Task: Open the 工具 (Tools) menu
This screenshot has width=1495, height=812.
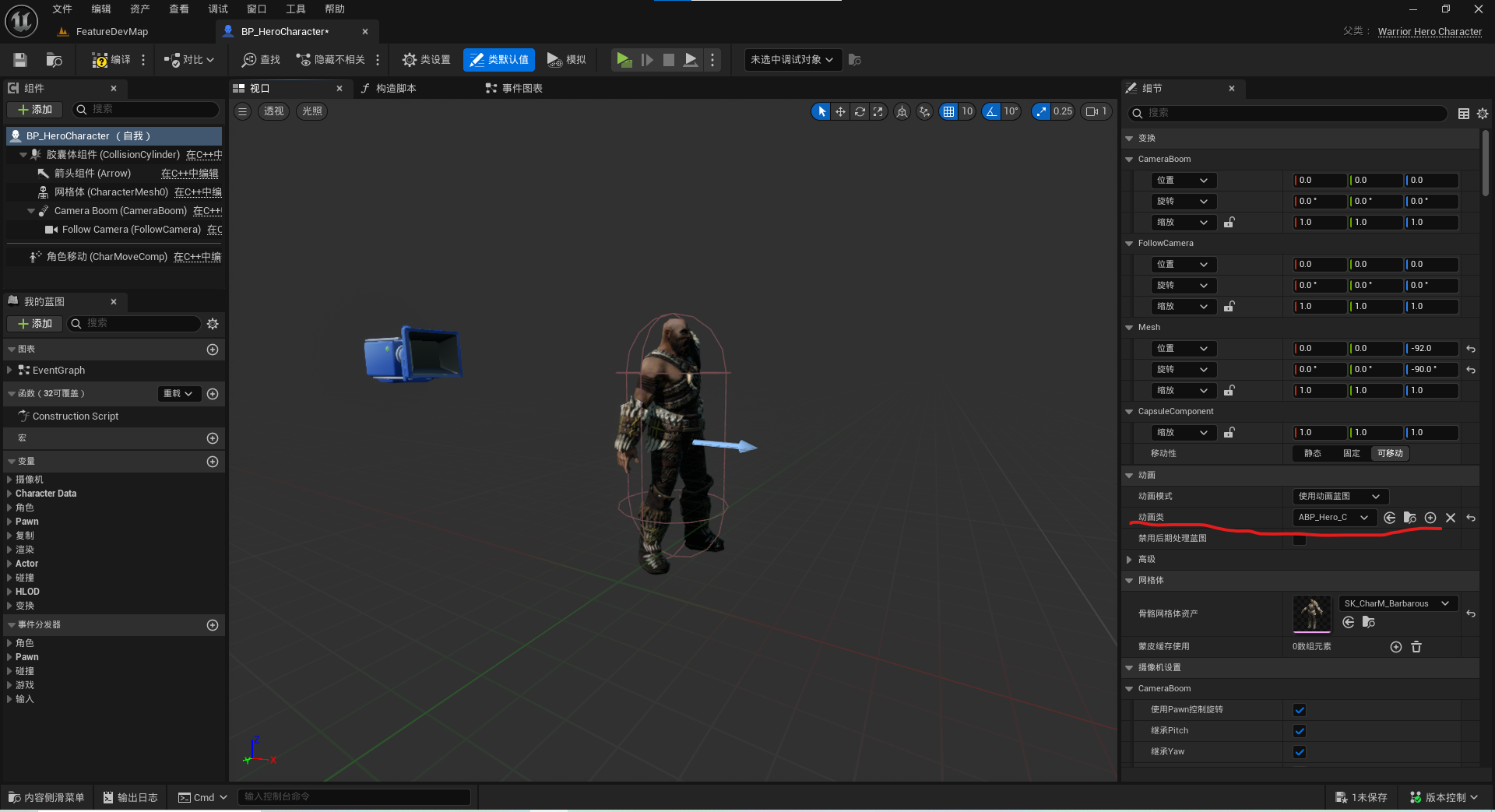Action: tap(296, 9)
